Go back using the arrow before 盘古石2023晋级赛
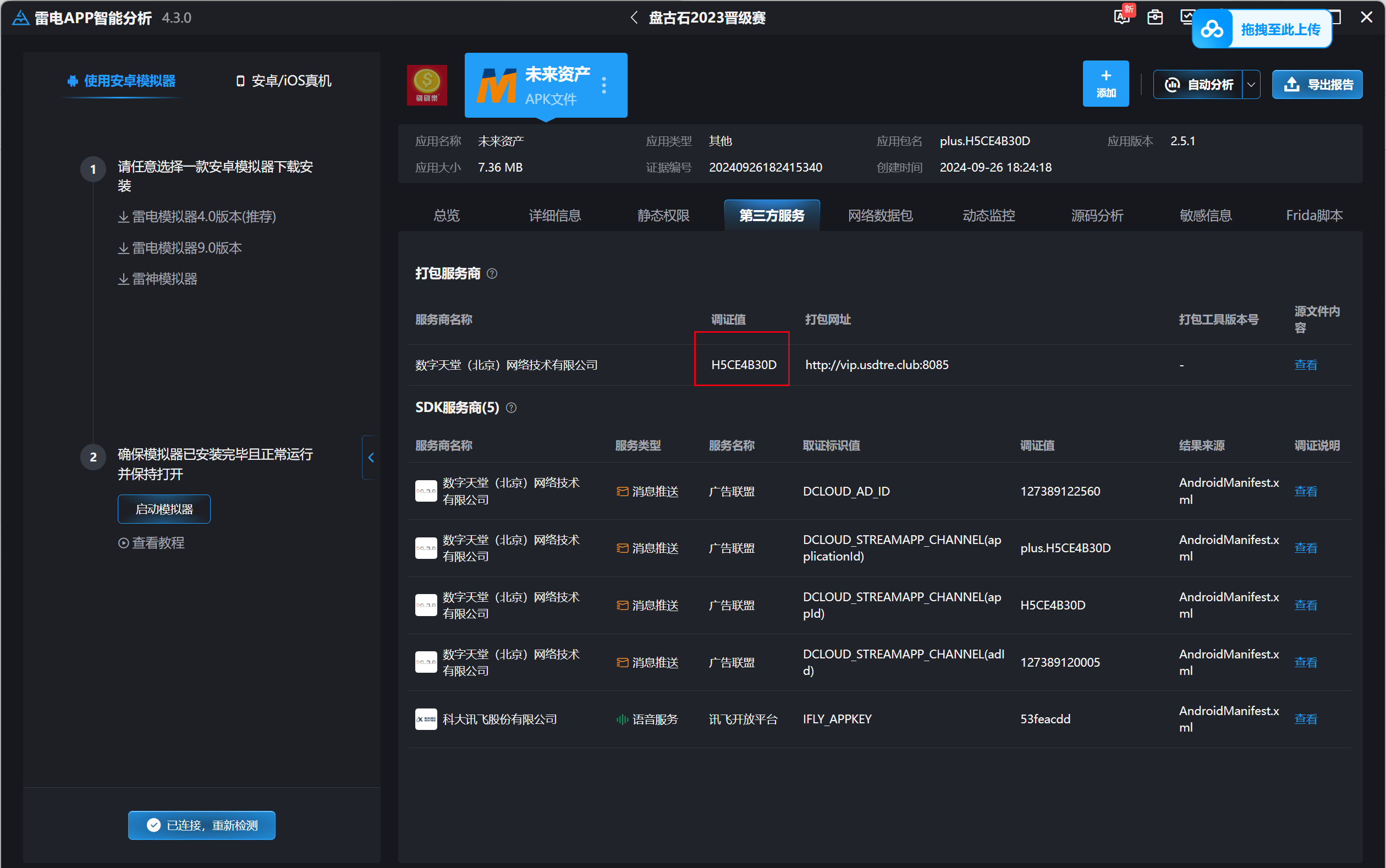Image resolution: width=1386 pixels, height=868 pixels. (634, 18)
